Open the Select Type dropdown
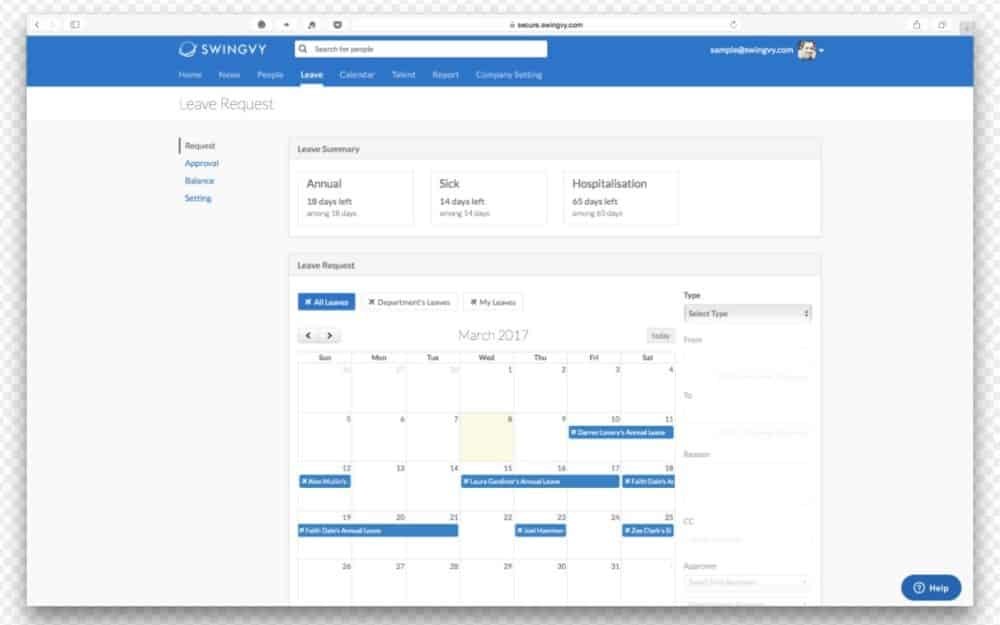 (747, 313)
